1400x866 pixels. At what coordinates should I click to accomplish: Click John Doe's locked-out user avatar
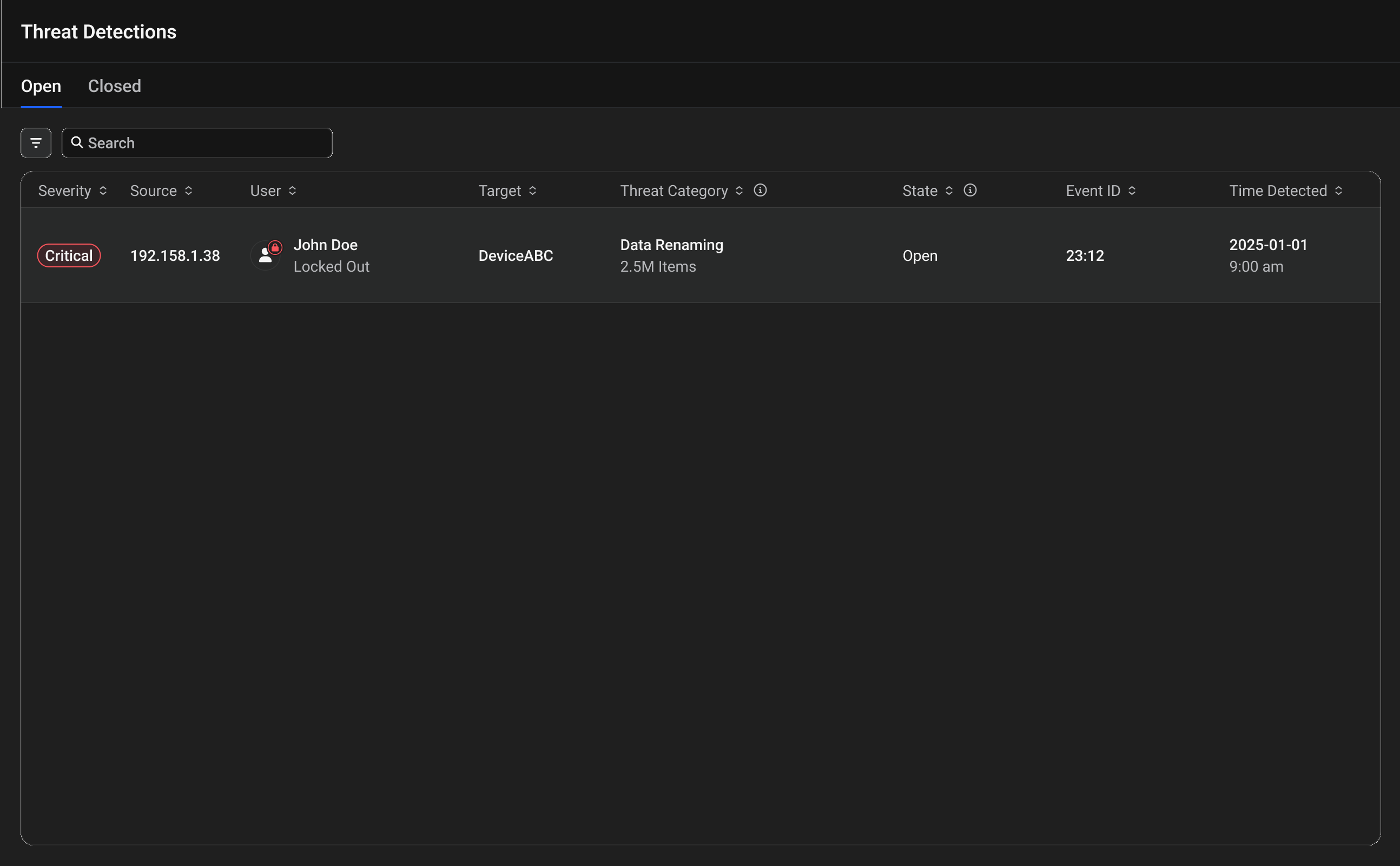[x=266, y=255]
